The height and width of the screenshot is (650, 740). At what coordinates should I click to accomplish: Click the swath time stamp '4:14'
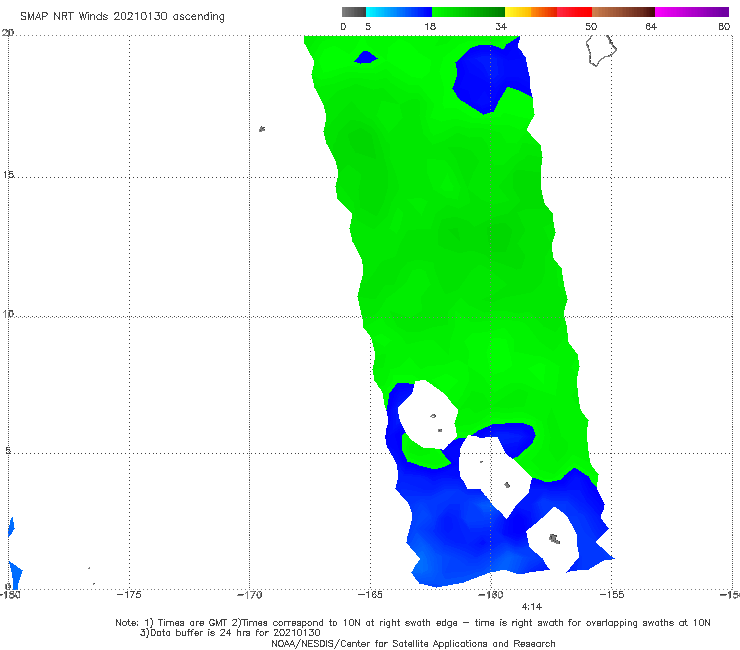tap(531, 607)
